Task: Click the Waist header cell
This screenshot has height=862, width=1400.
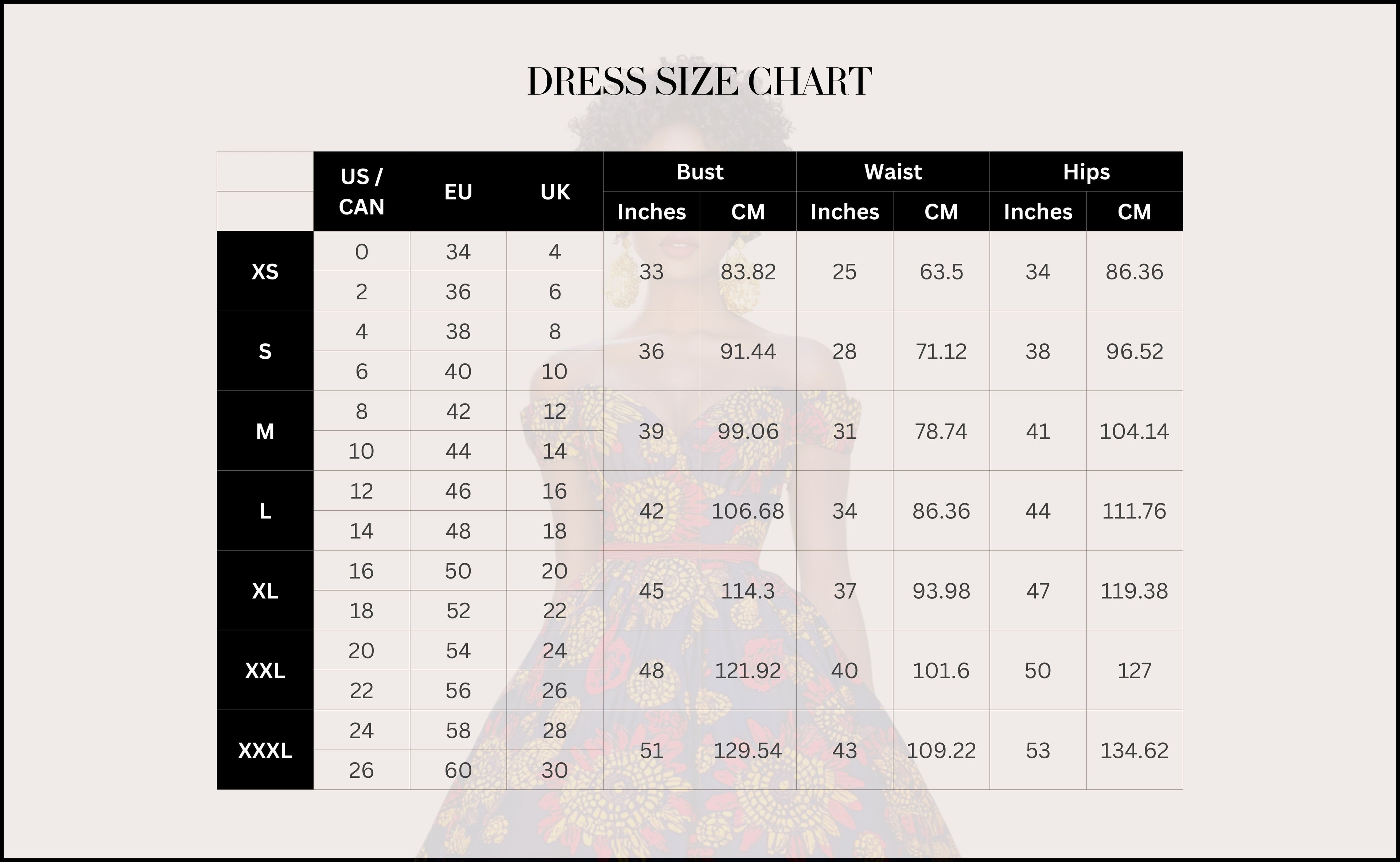Action: (893, 171)
